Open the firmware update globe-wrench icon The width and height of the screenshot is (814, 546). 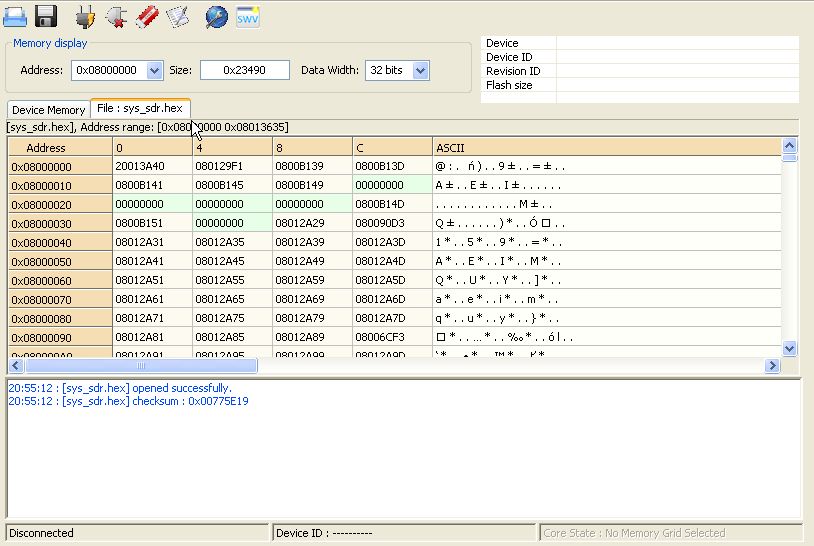click(216, 16)
